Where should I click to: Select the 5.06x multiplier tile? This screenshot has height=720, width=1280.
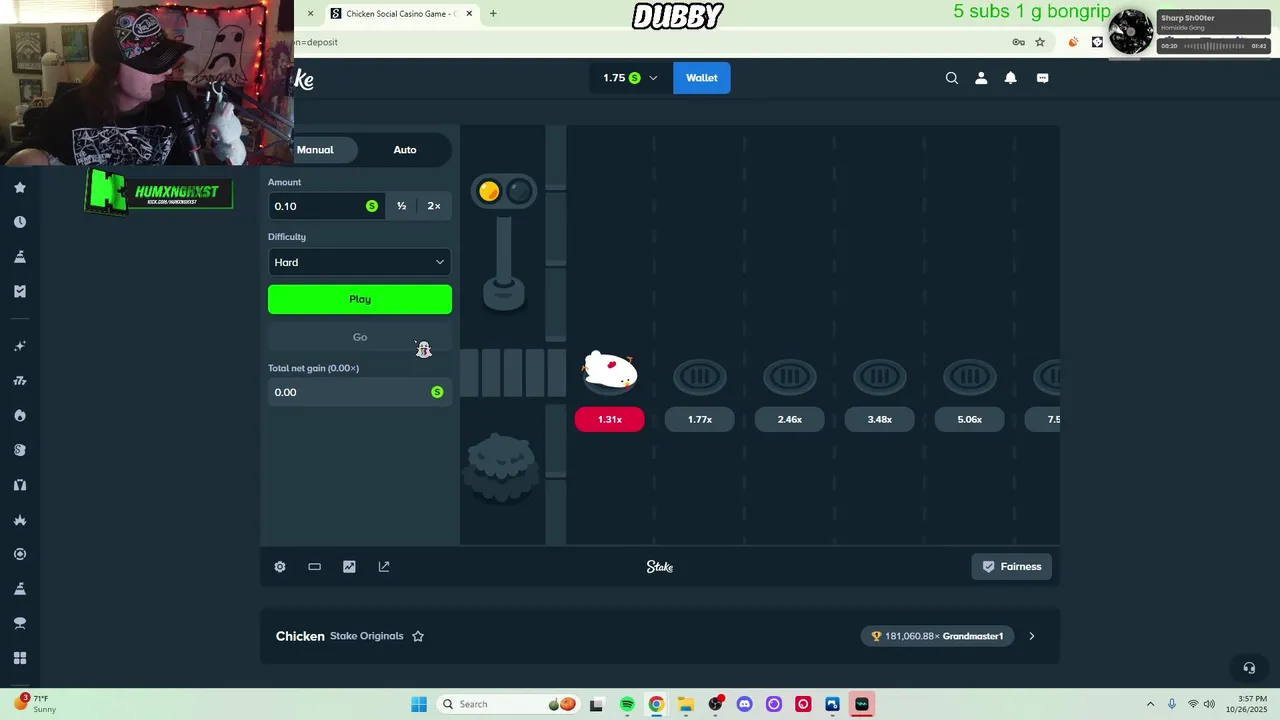point(970,420)
